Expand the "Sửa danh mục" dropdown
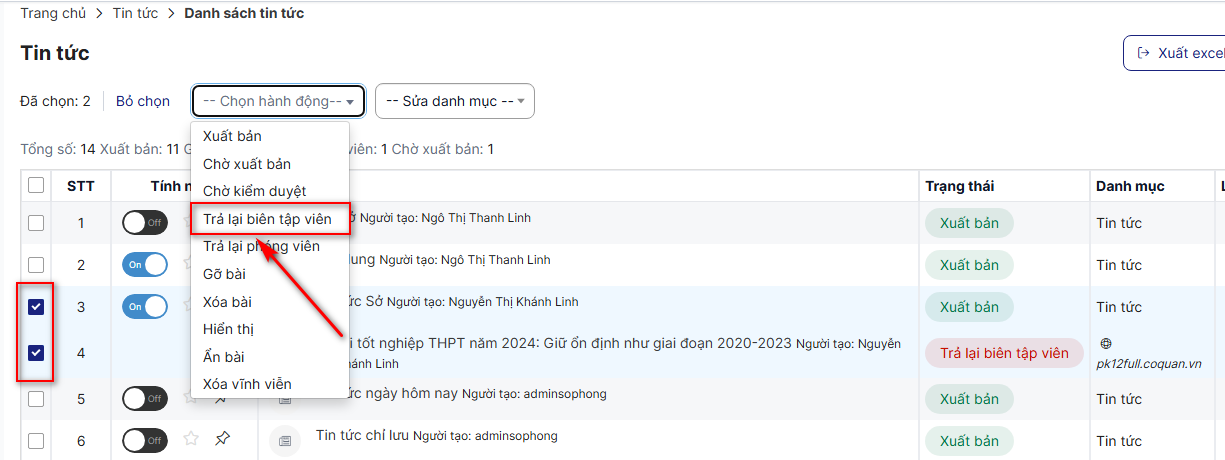 coord(454,101)
